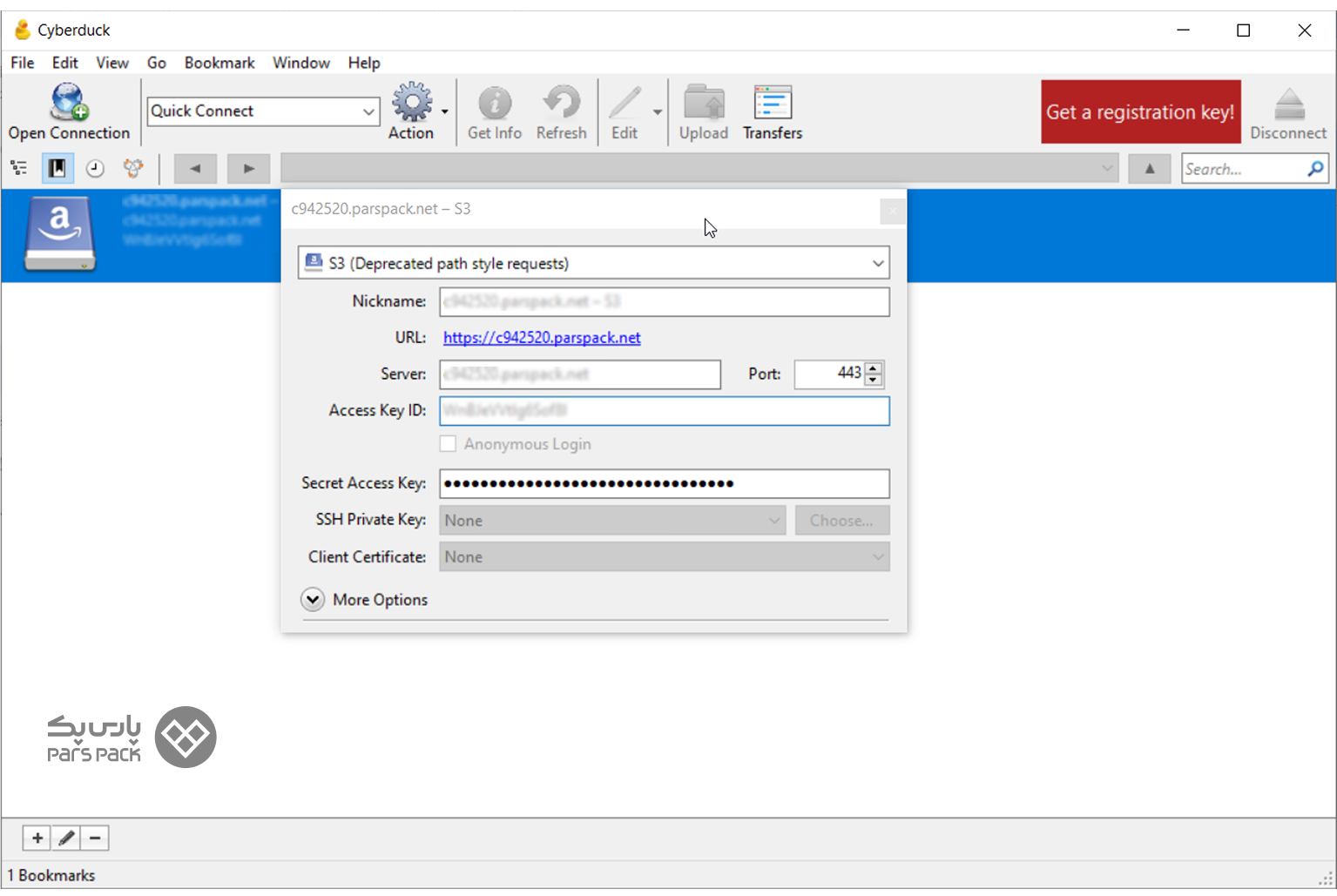The width and height of the screenshot is (1337, 896).
Task: Open the Action gear menu
Action: [x=412, y=104]
